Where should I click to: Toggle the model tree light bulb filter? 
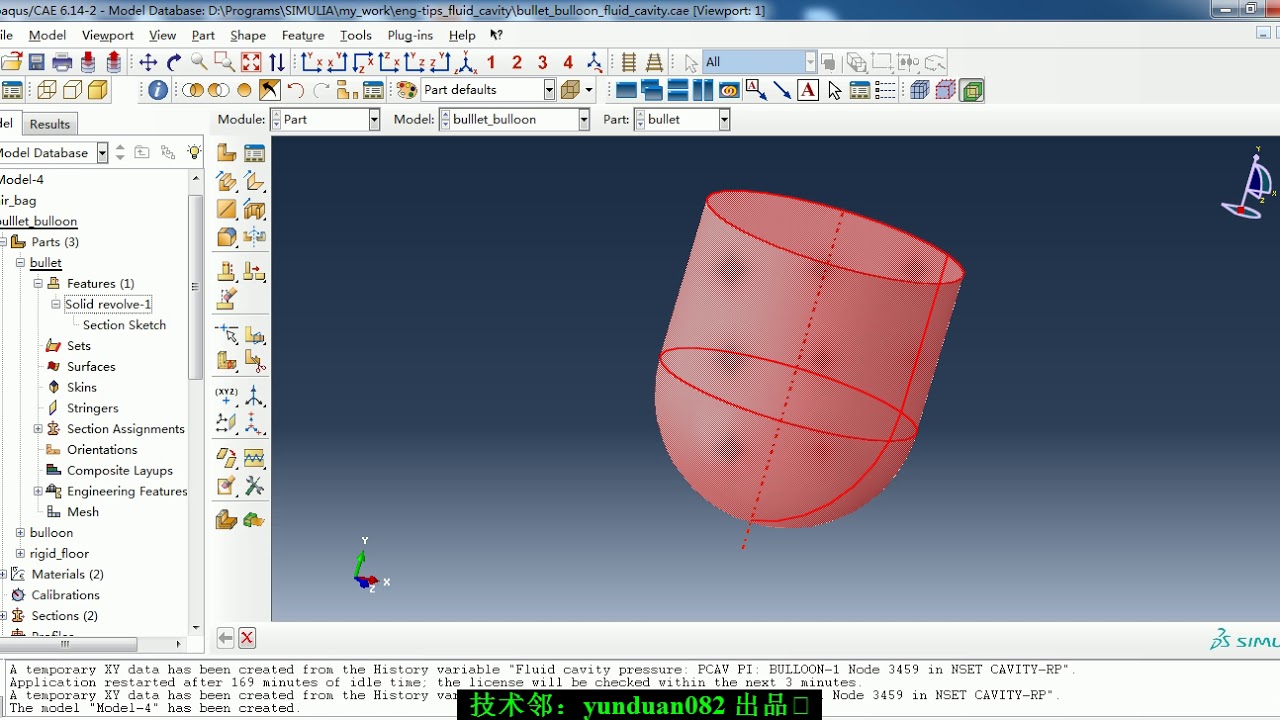tap(194, 153)
